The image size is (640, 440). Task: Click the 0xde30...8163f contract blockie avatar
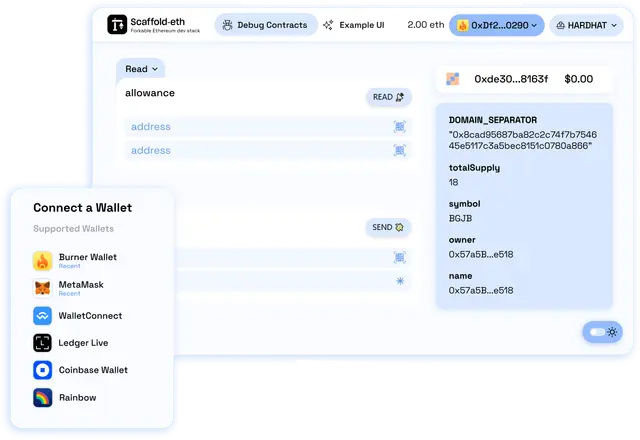click(452, 79)
